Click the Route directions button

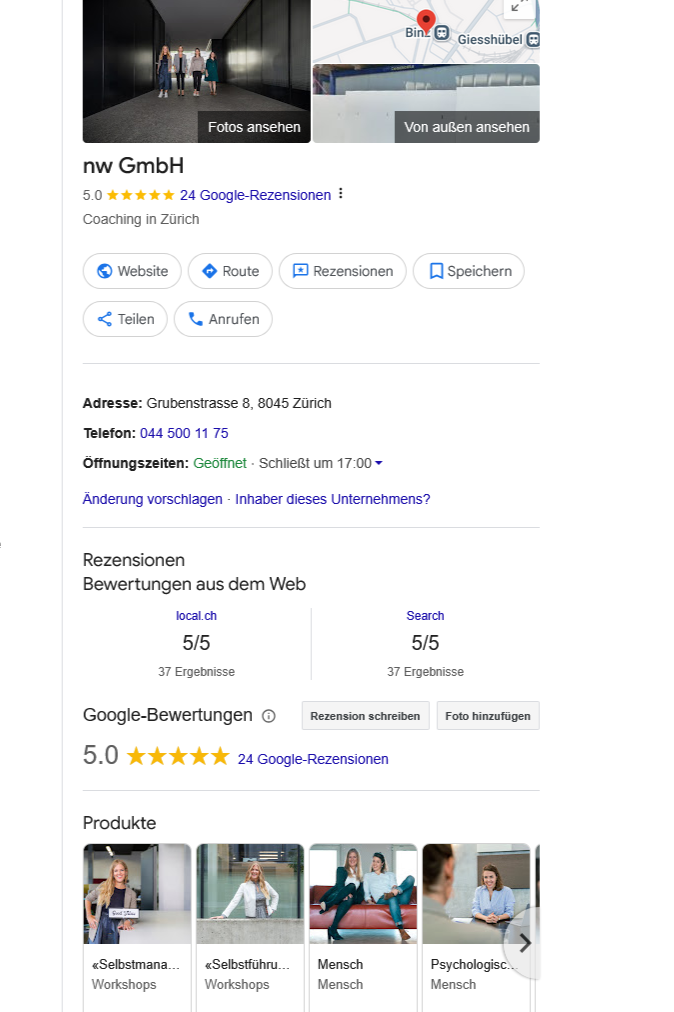coord(230,271)
